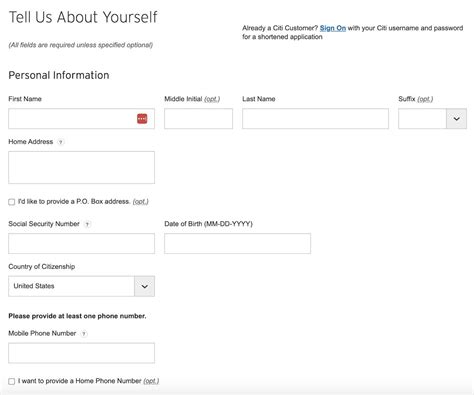Image resolution: width=474 pixels, height=395 pixels.
Task: Select the Last Name text box
Action: click(x=315, y=119)
